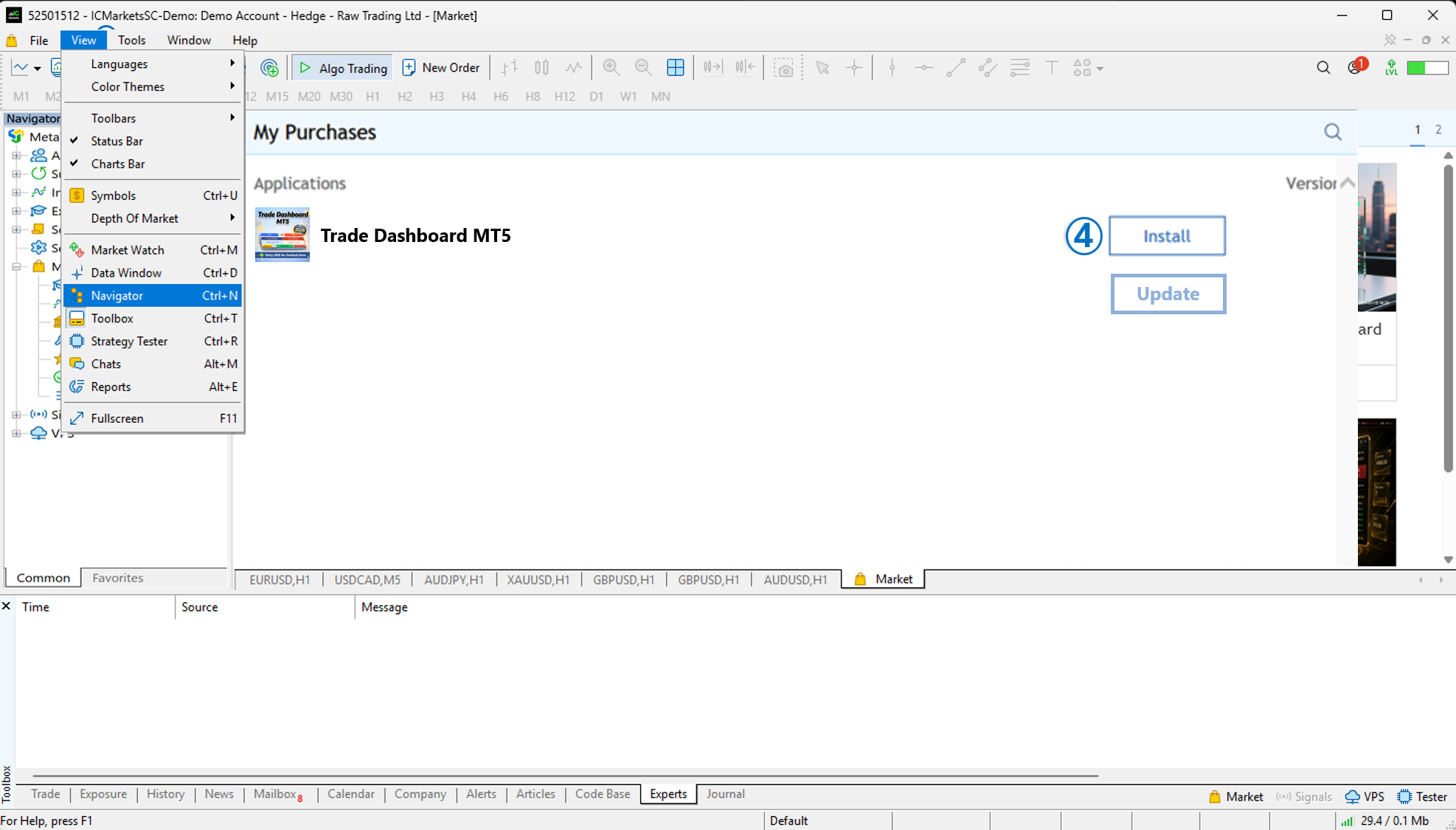Open the Favorites tab in Navigator
1456x830 pixels.
pos(118,578)
